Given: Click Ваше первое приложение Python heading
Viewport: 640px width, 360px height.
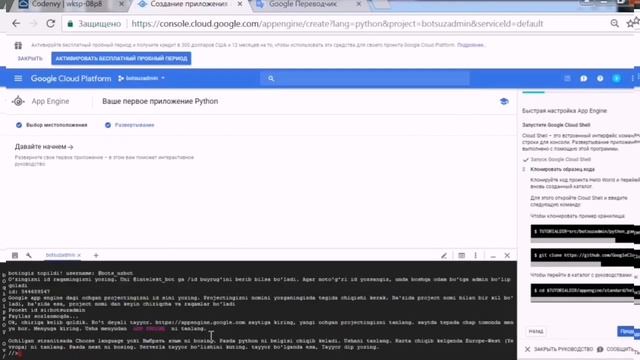Looking at the screenshot, I should coord(160,101).
